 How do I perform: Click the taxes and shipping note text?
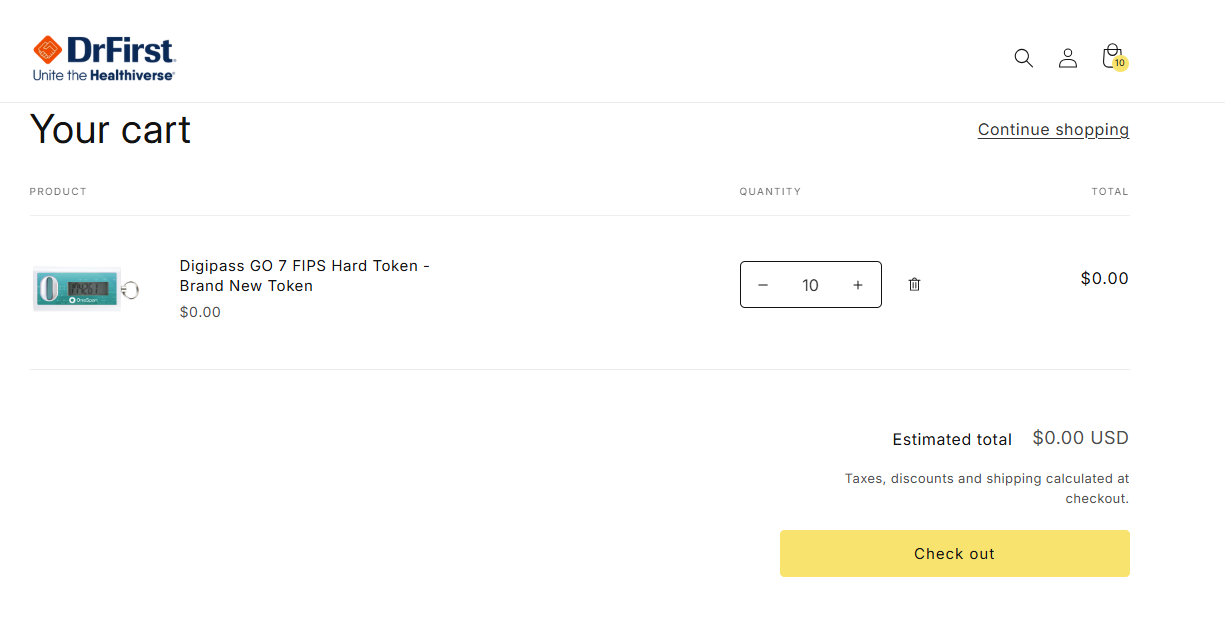point(987,488)
